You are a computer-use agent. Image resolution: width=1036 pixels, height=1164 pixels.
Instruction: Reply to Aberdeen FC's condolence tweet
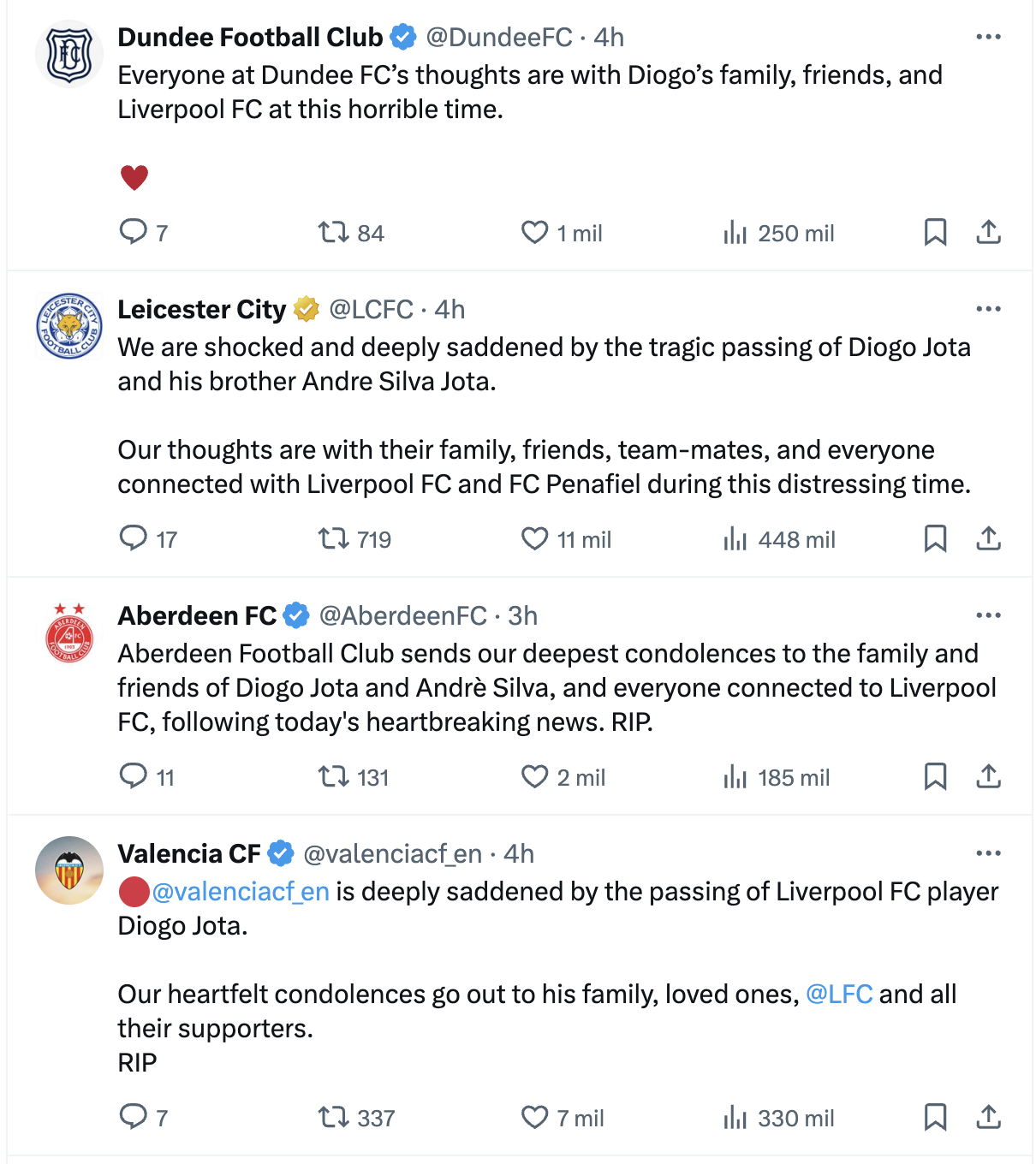[x=134, y=776]
